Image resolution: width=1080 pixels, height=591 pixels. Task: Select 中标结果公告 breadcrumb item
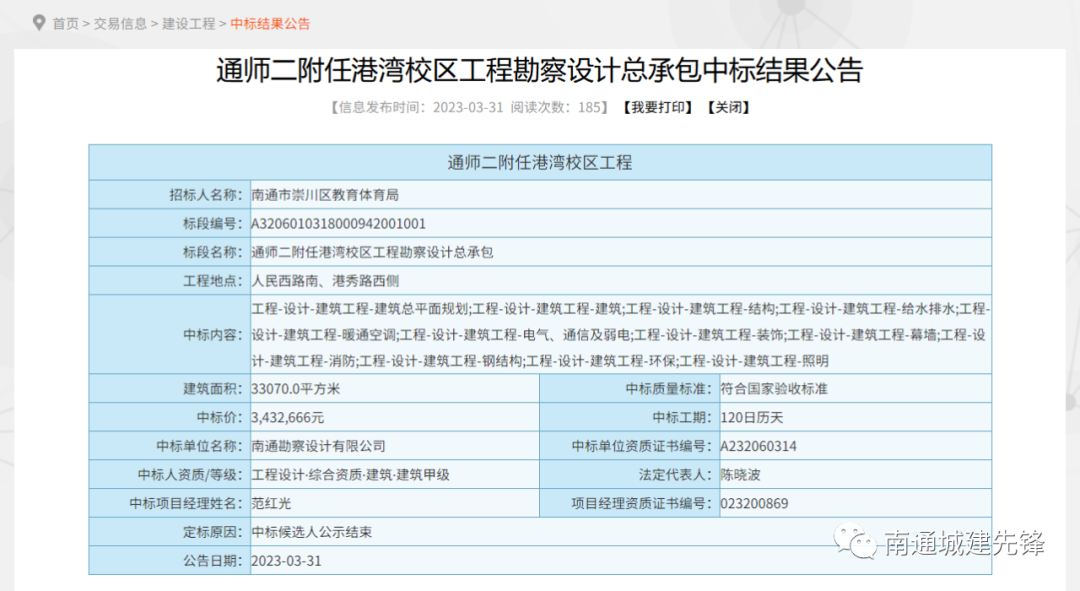click(x=270, y=23)
